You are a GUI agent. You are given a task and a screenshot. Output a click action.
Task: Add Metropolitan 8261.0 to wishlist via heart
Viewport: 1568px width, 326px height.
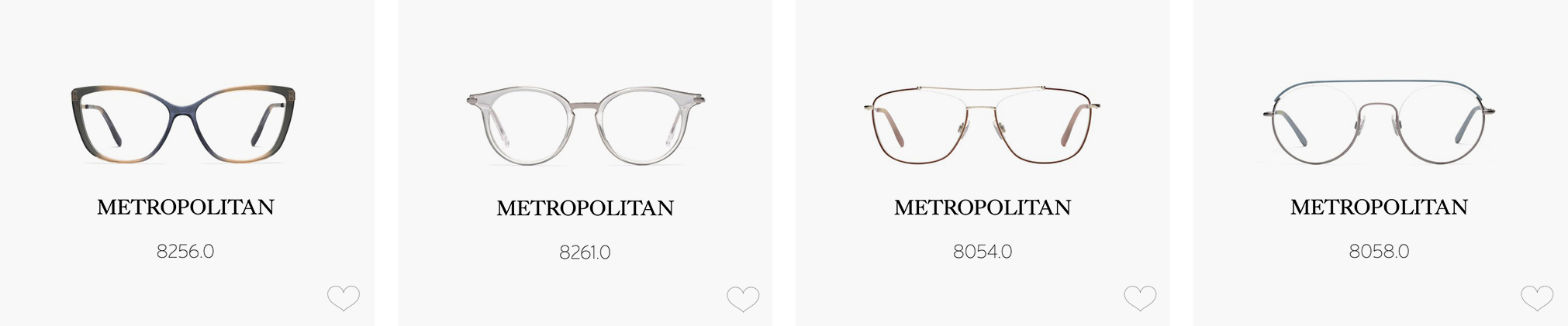click(743, 299)
